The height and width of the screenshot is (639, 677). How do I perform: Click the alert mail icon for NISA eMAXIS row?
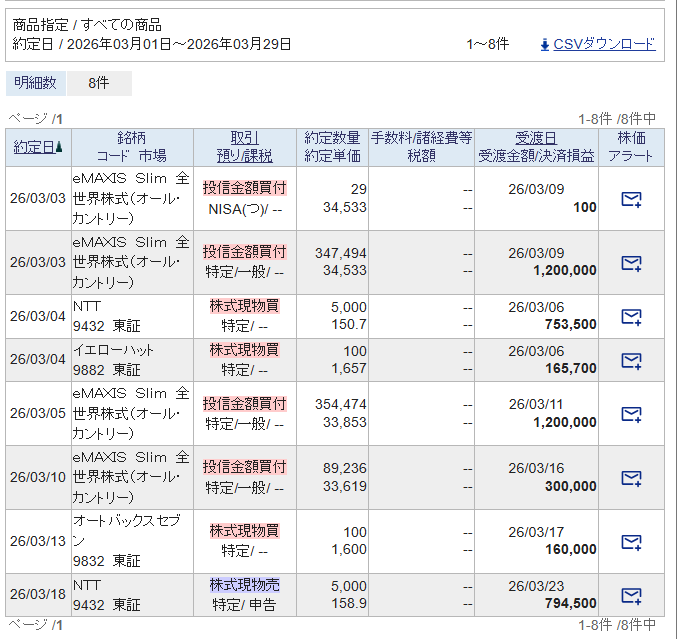[x=630, y=199]
